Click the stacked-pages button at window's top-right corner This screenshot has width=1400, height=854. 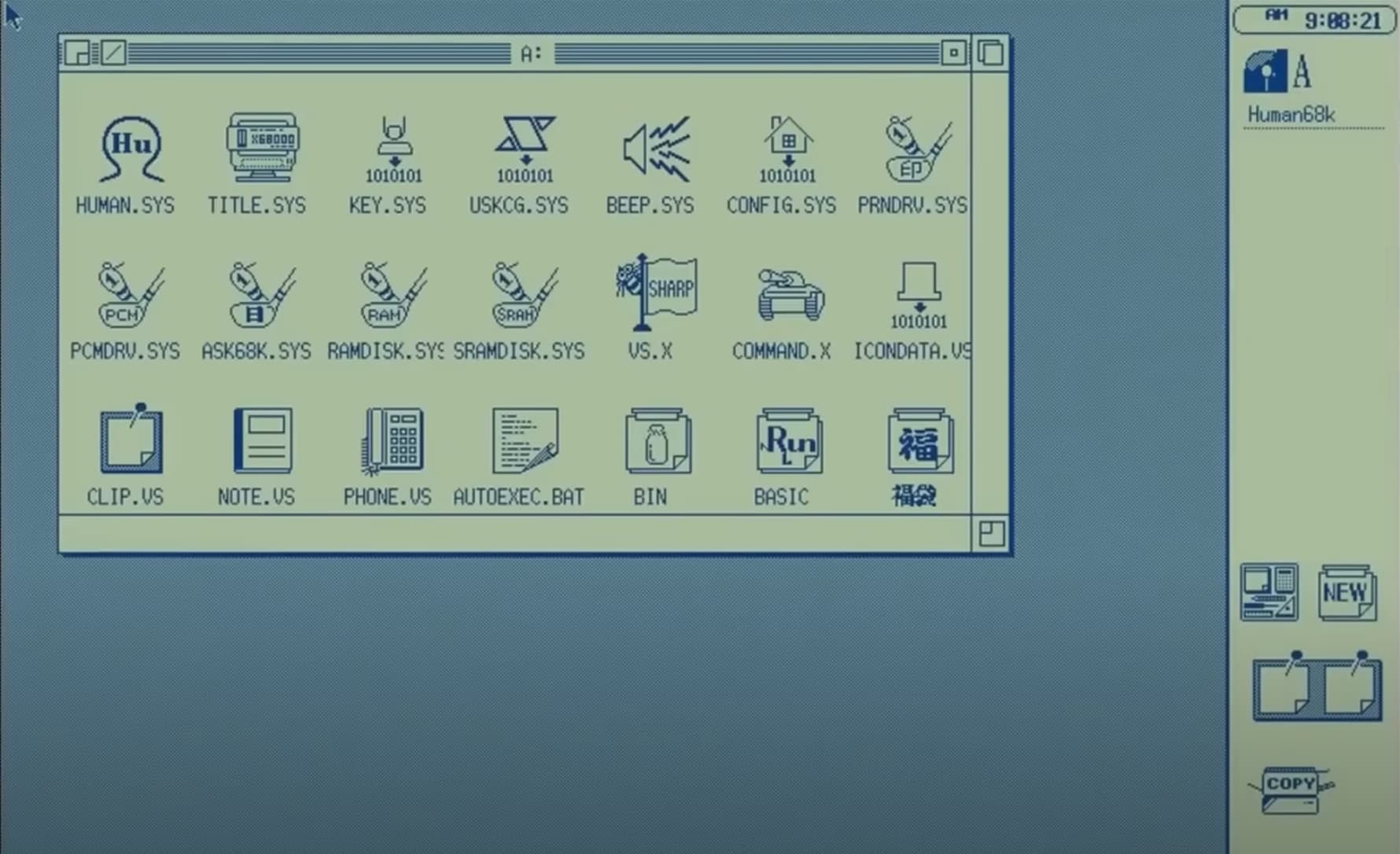(990, 53)
